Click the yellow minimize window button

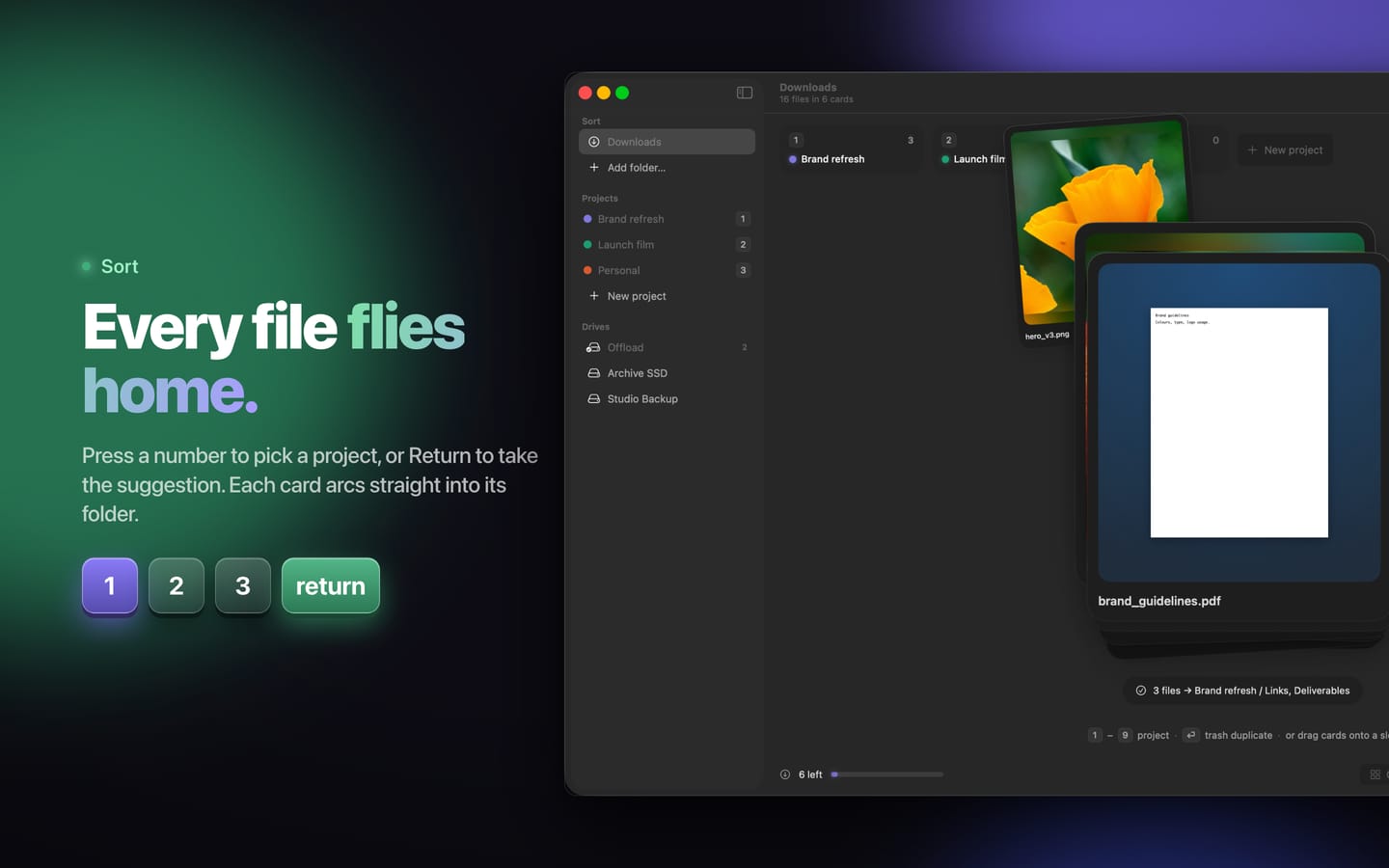pos(604,93)
